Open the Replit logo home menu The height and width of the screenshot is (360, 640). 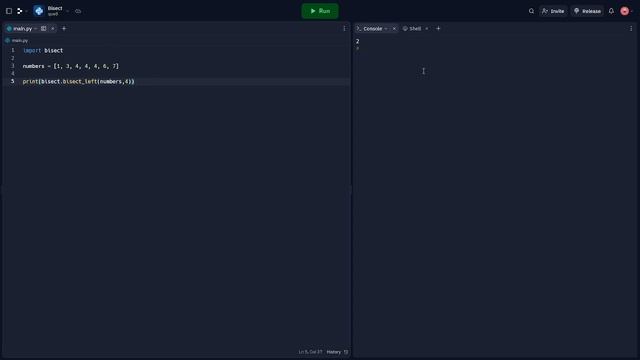click(x=19, y=11)
